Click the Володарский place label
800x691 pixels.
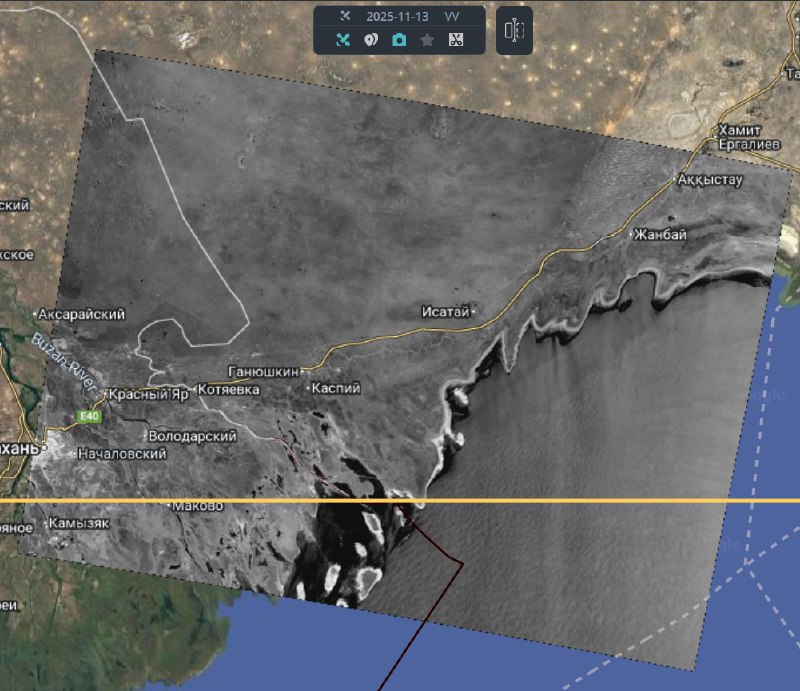tap(191, 436)
